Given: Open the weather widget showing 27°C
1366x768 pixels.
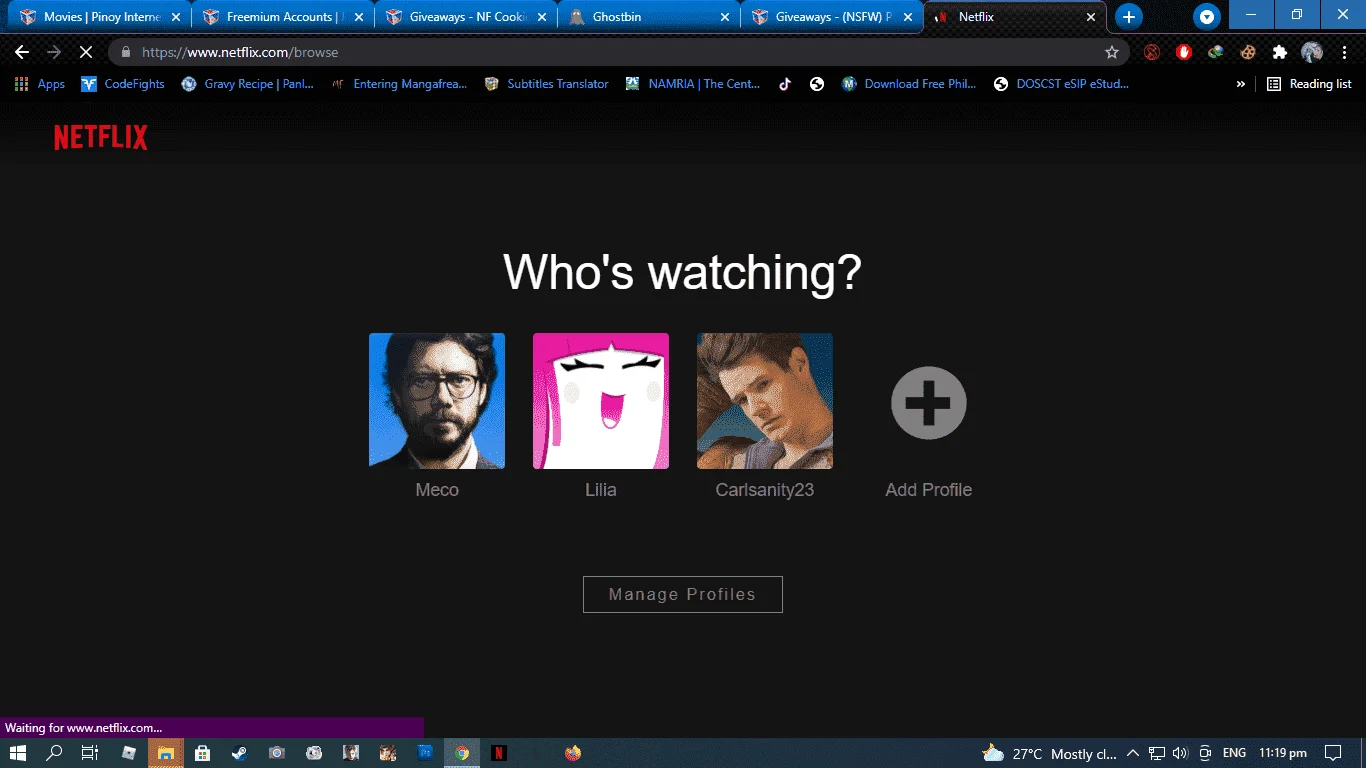Looking at the screenshot, I should (x=1049, y=753).
